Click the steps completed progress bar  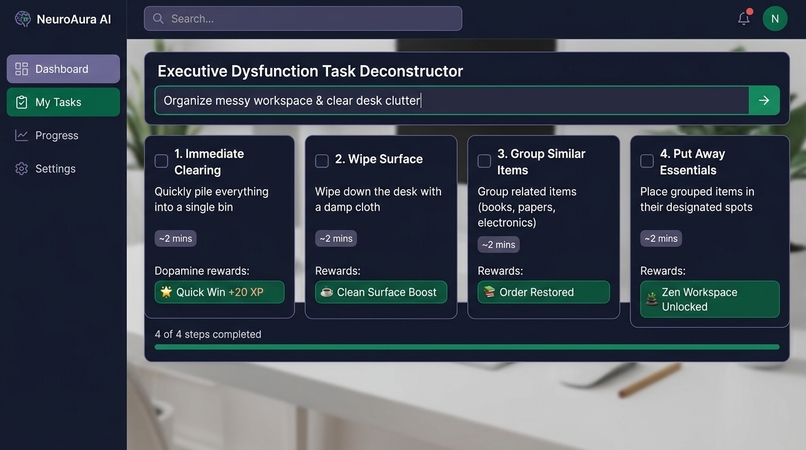pos(467,347)
